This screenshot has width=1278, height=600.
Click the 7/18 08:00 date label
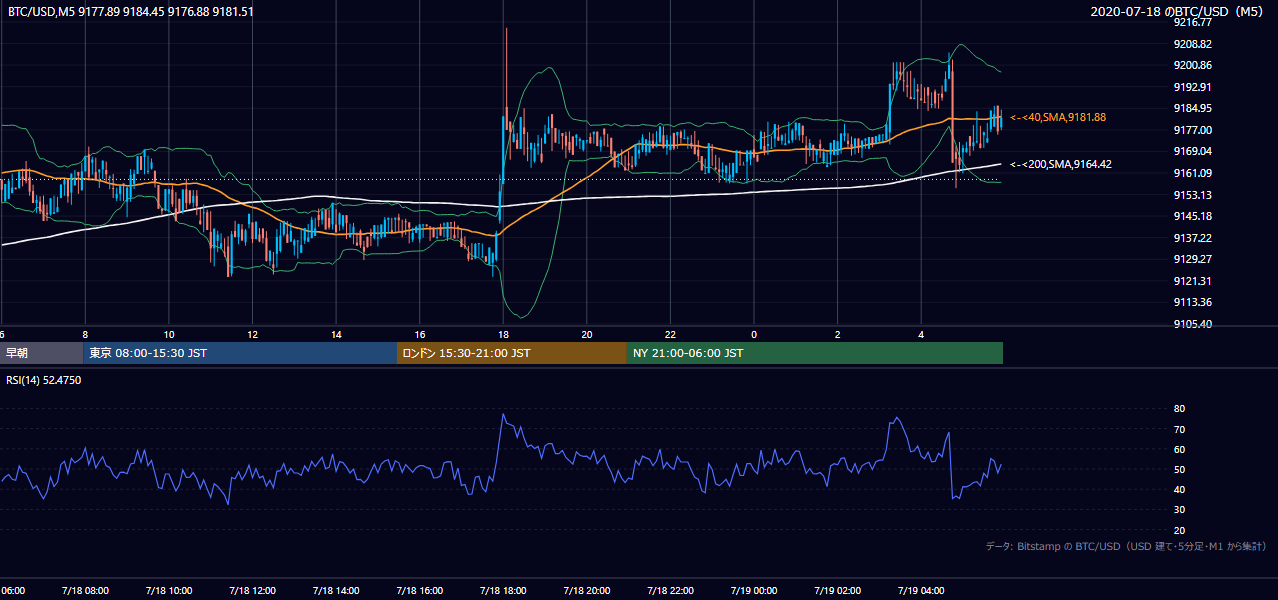(x=85, y=591)
